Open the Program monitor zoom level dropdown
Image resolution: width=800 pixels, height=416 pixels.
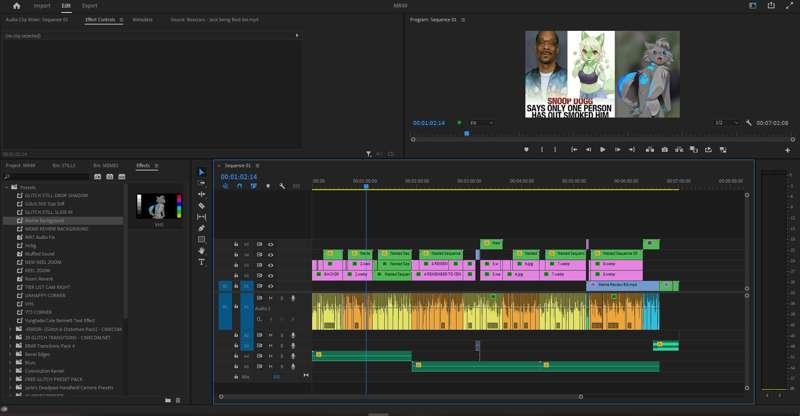[x=482, y=123]
